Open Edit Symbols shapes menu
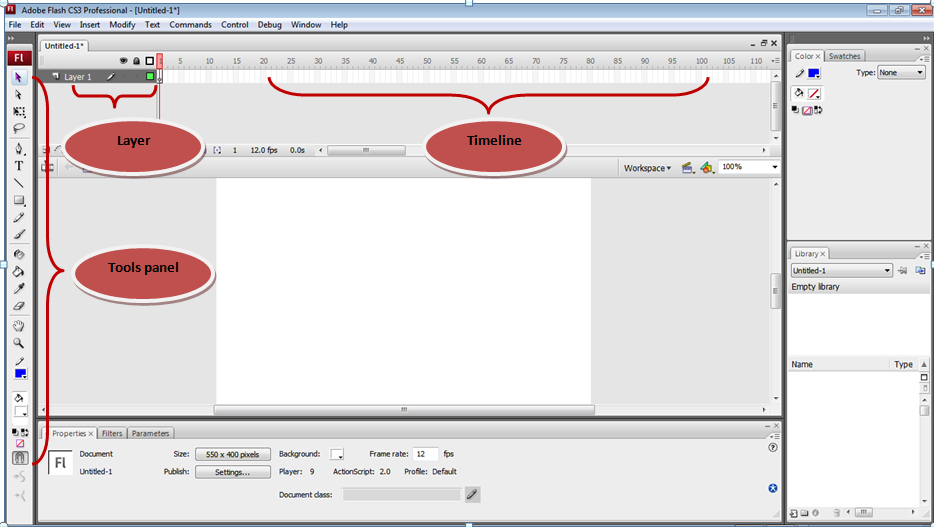Viewport: 934px width, 527px height. tap(706, 168)
